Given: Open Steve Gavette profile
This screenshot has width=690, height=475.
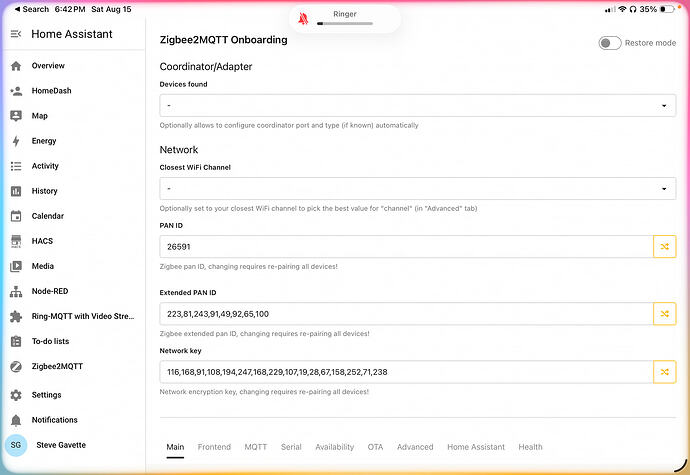Looking at the screenshot, I should pyautogui.click(x=61, y=445).
